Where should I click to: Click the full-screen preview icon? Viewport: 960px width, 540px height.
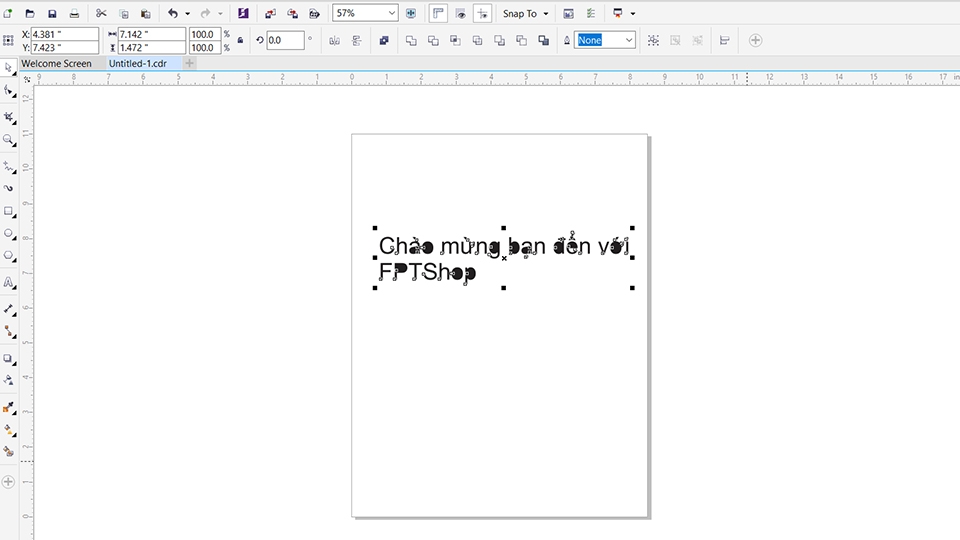(411, 13)
